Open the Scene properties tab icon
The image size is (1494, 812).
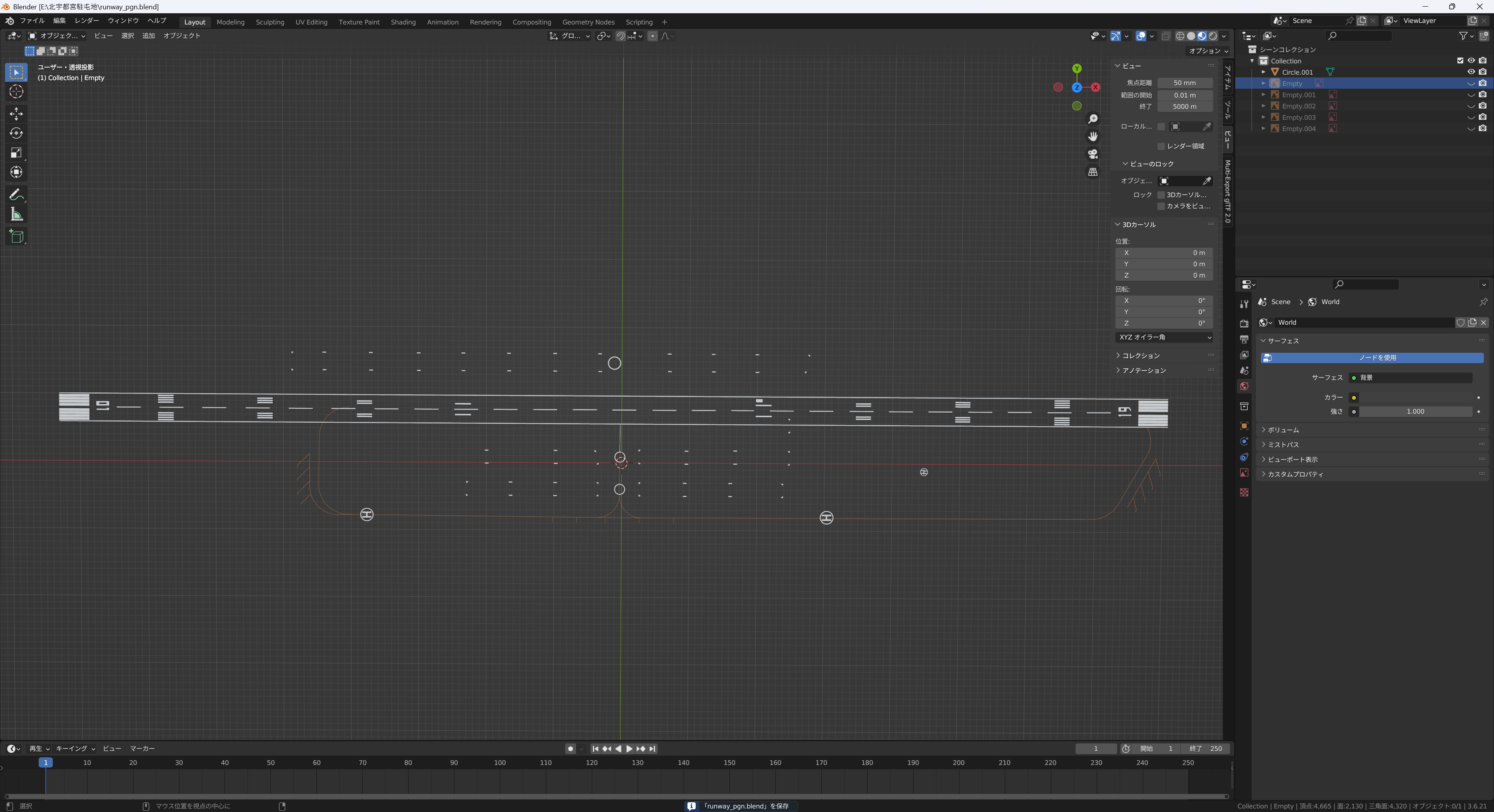pos(1244,370)
